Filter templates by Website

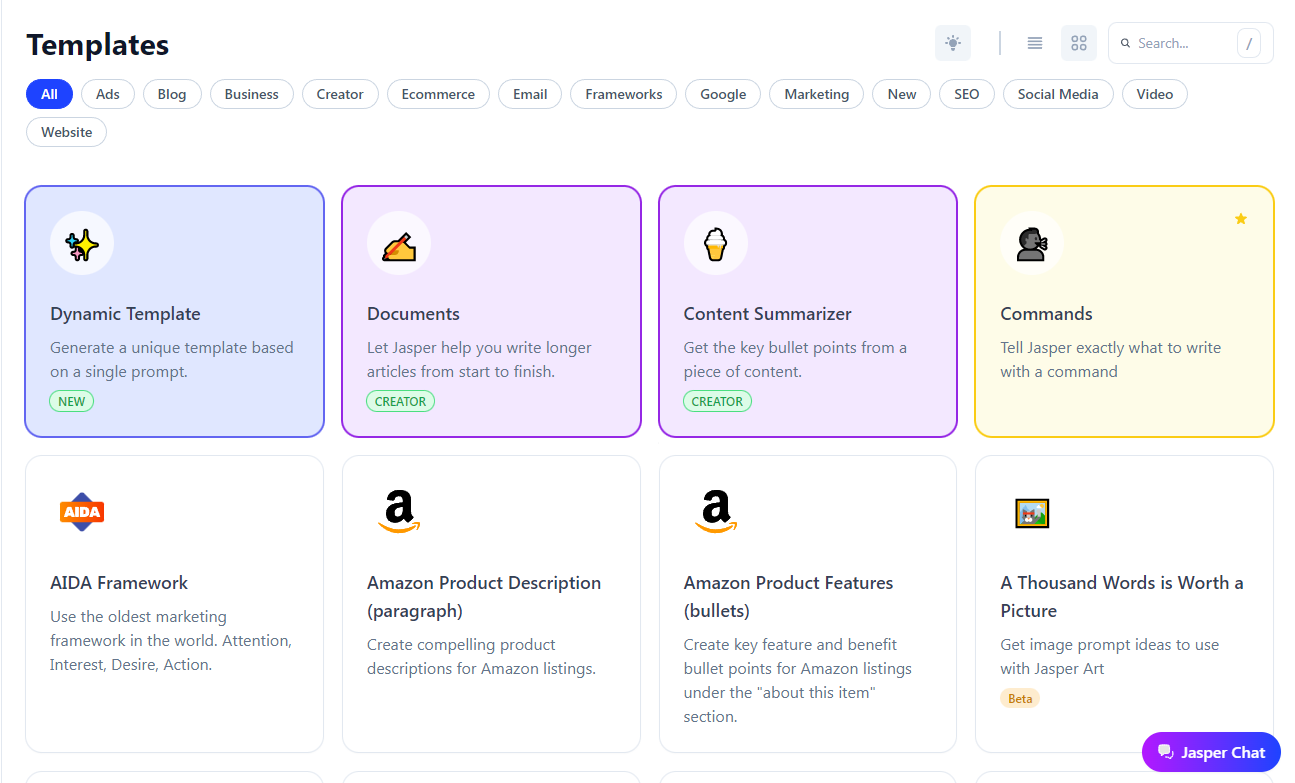tap(67, 132)
